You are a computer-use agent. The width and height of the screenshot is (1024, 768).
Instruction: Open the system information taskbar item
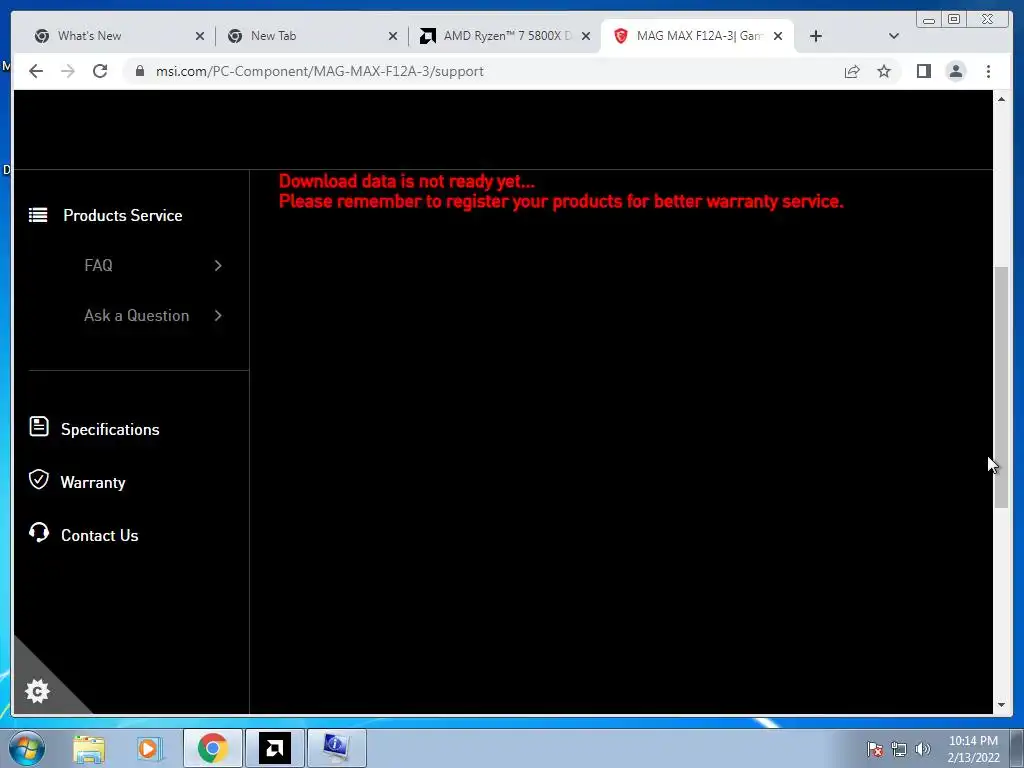(x=336, y=748)
